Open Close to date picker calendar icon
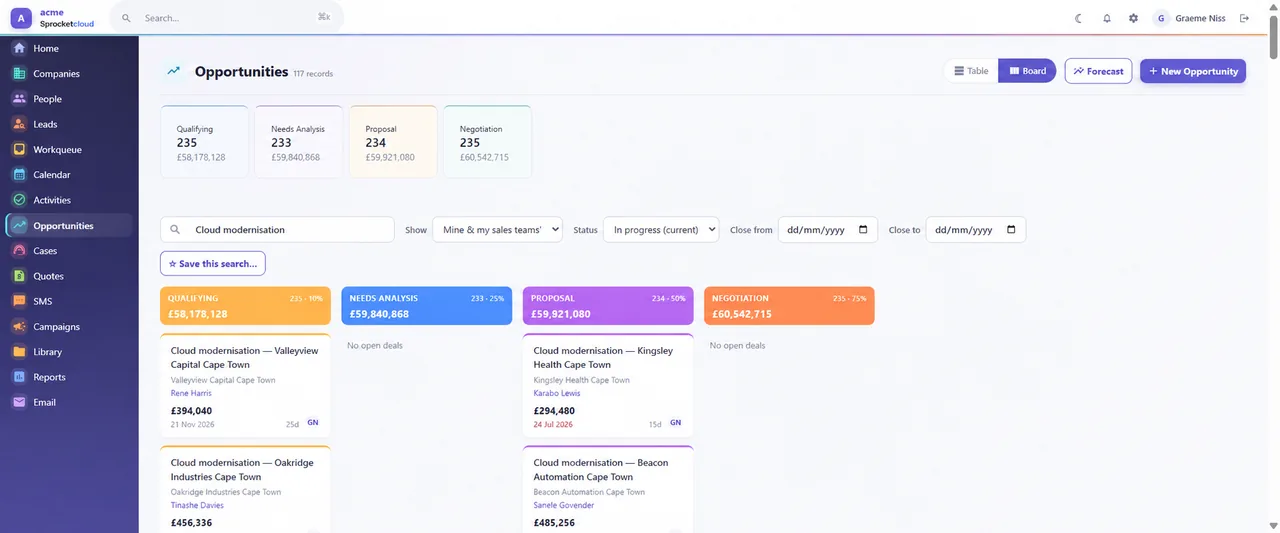This screenshot has height=533, width=1280. point(1011,230)
